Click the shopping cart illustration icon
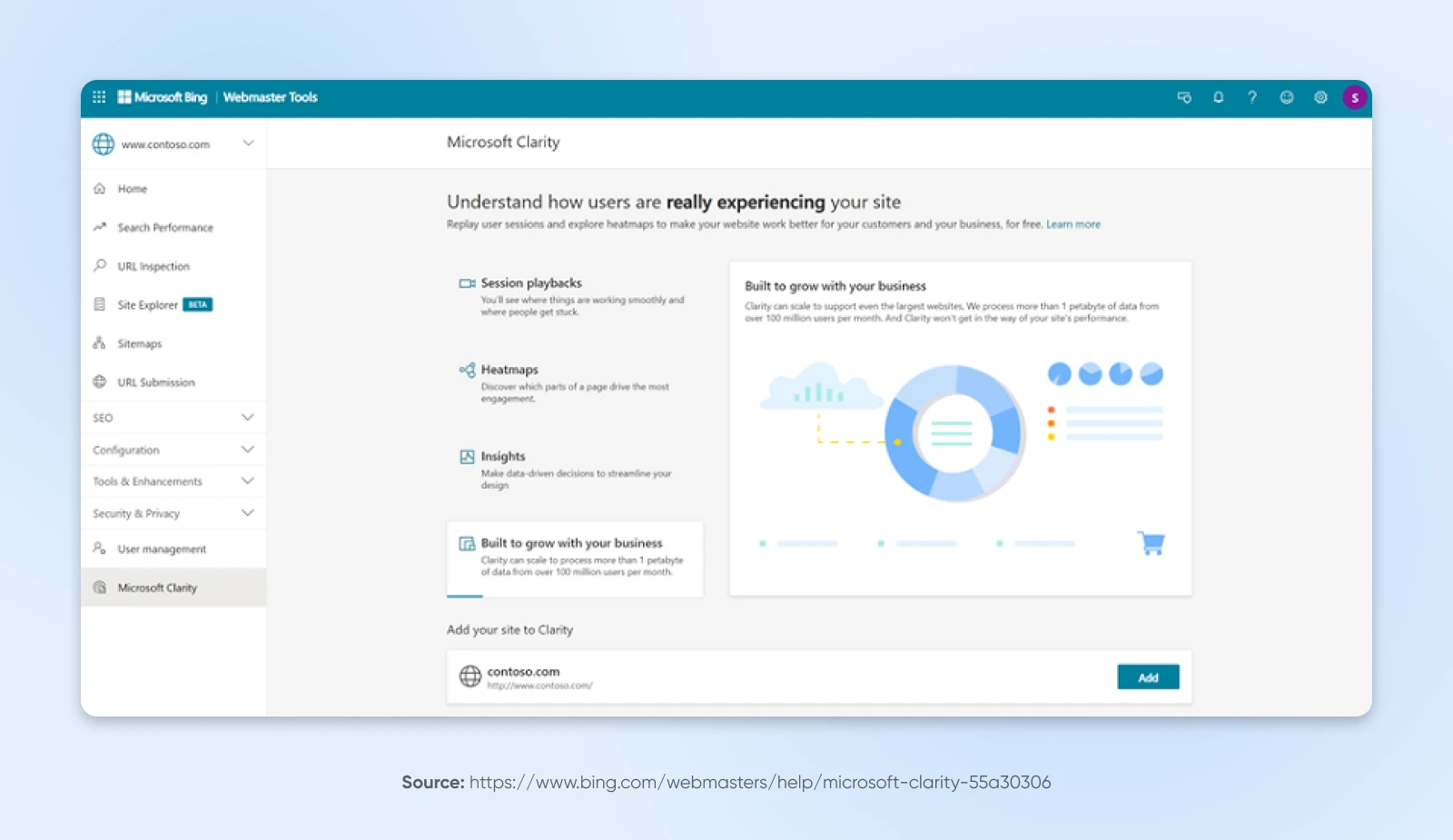The image size is (1453, 840). [x=1152, y=543]
